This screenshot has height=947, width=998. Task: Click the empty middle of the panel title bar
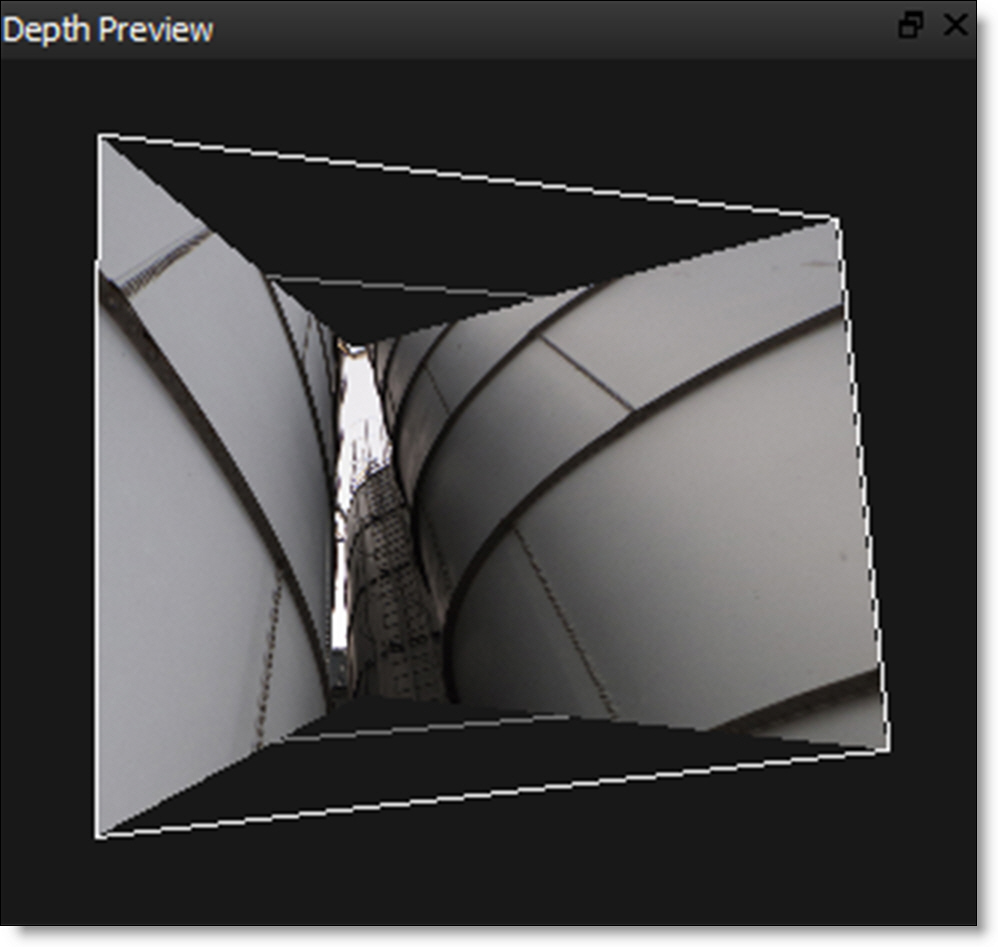click(x=550, y=28)
